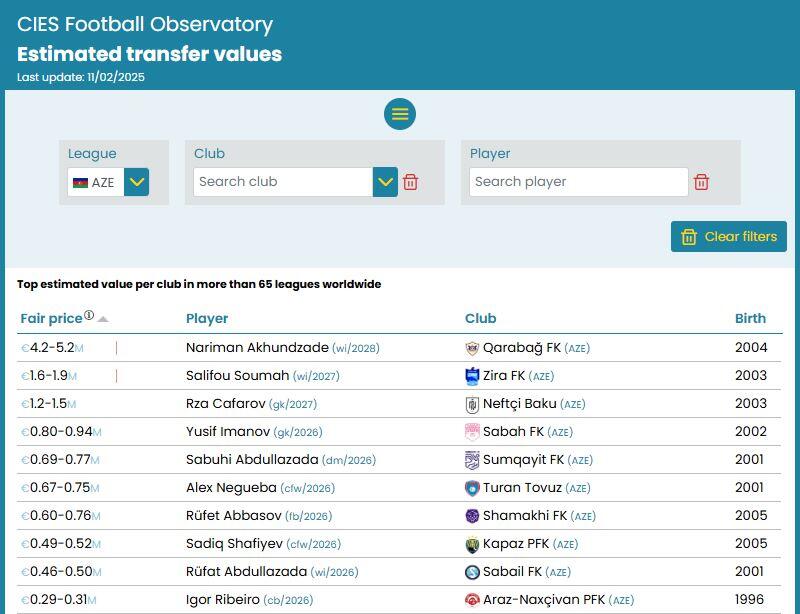
Task: Click the Fair price sort arrow
Action: pyautogui.click(x=103, y=319)
